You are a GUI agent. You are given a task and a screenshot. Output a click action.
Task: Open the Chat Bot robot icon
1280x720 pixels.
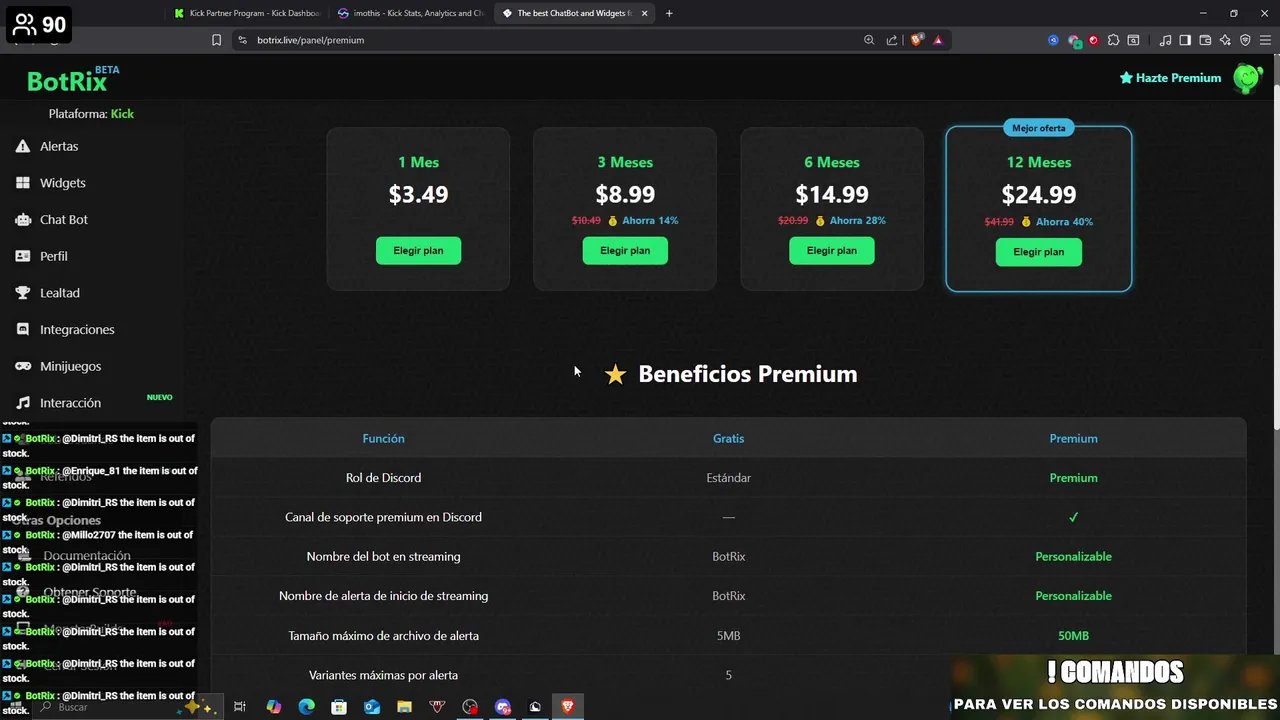22,220
